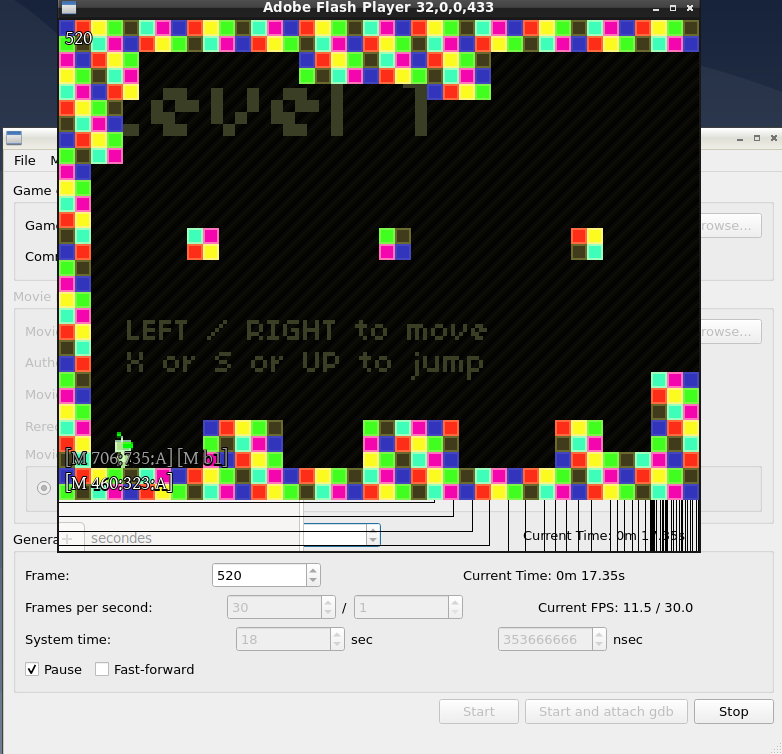Click the left floating colored block in game
Image resolution: width=782 pixels, height=754 pixels.
pos(203,244)
